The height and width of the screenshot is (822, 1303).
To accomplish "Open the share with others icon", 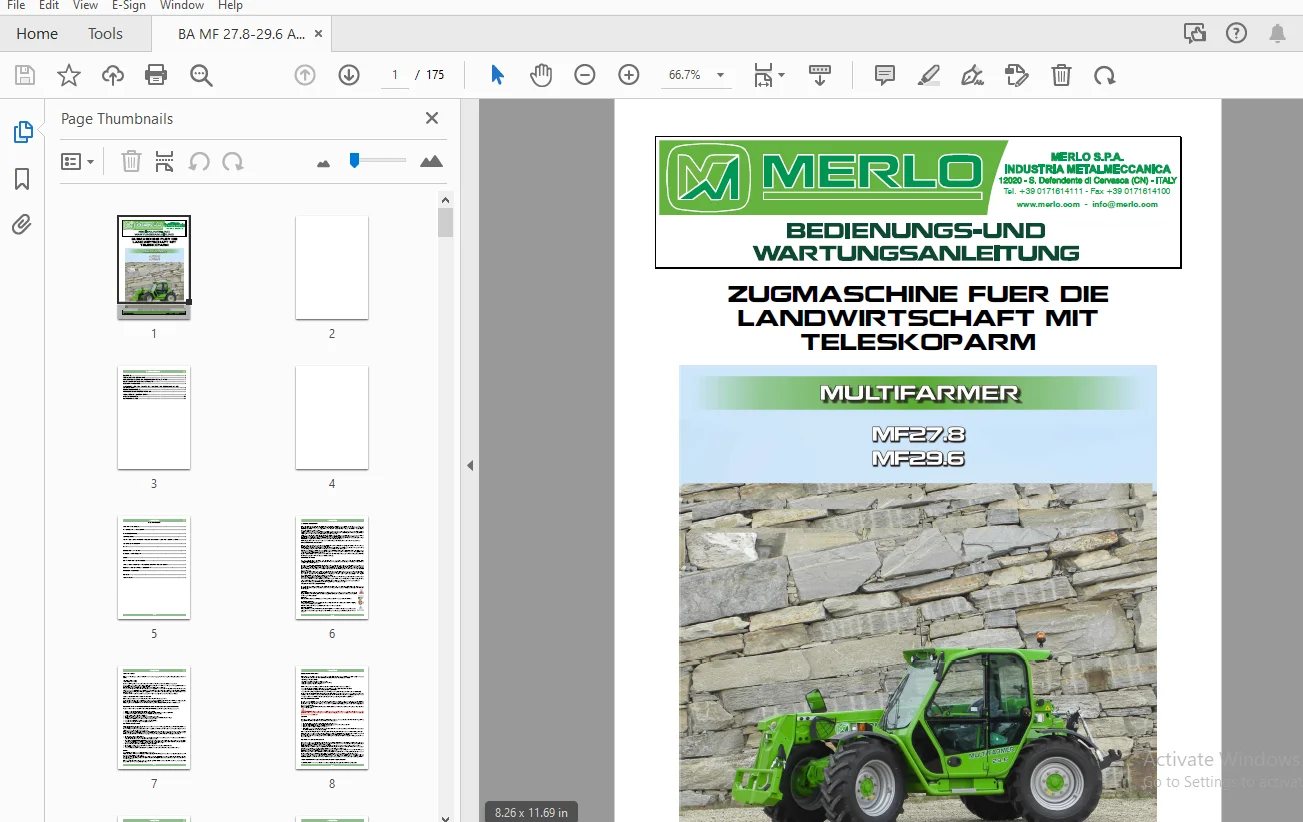I will click(x=1195, y=33).
